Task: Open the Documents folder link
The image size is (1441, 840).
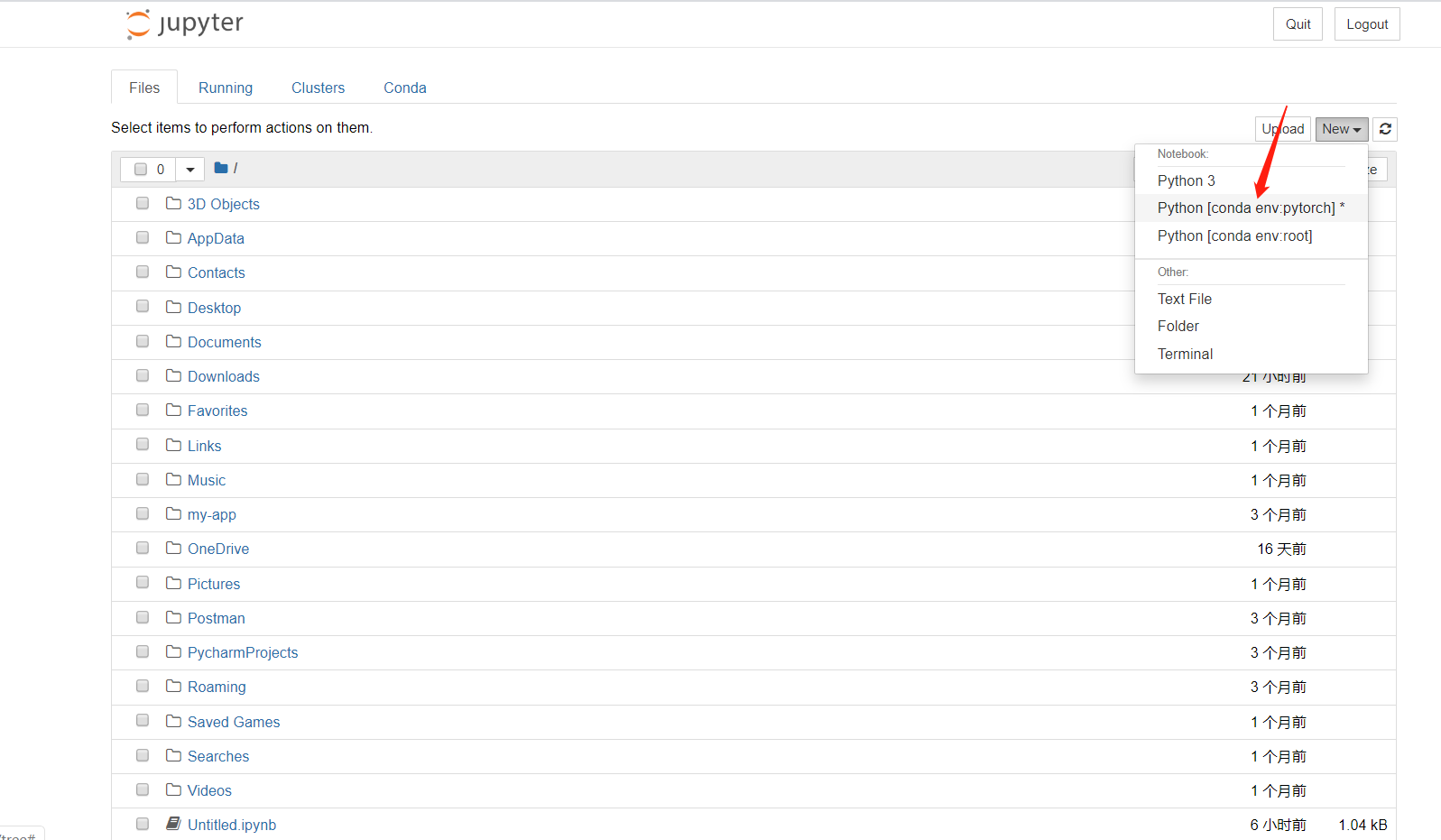Action: [224, 342]
